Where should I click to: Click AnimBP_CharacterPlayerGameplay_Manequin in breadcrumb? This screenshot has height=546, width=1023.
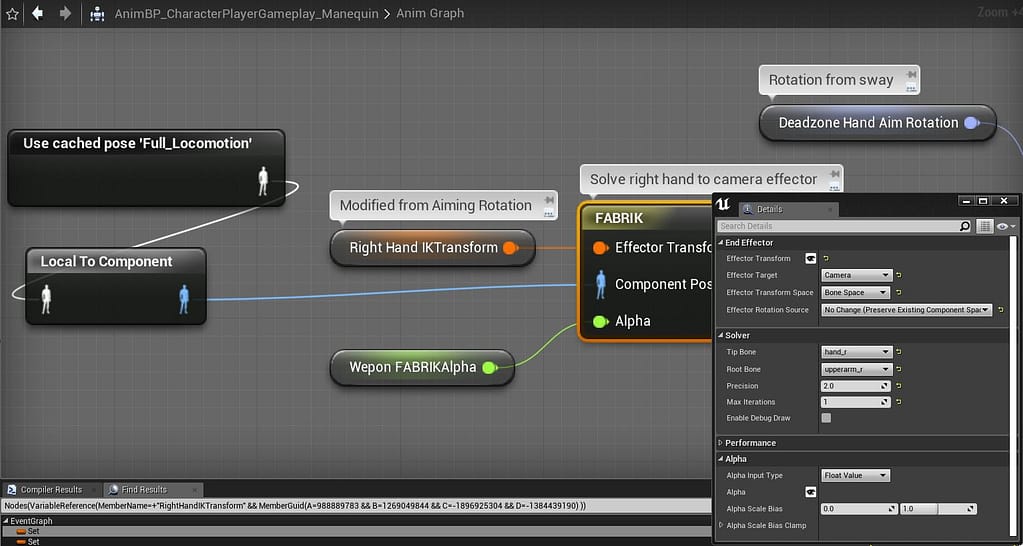click(247, 14)
